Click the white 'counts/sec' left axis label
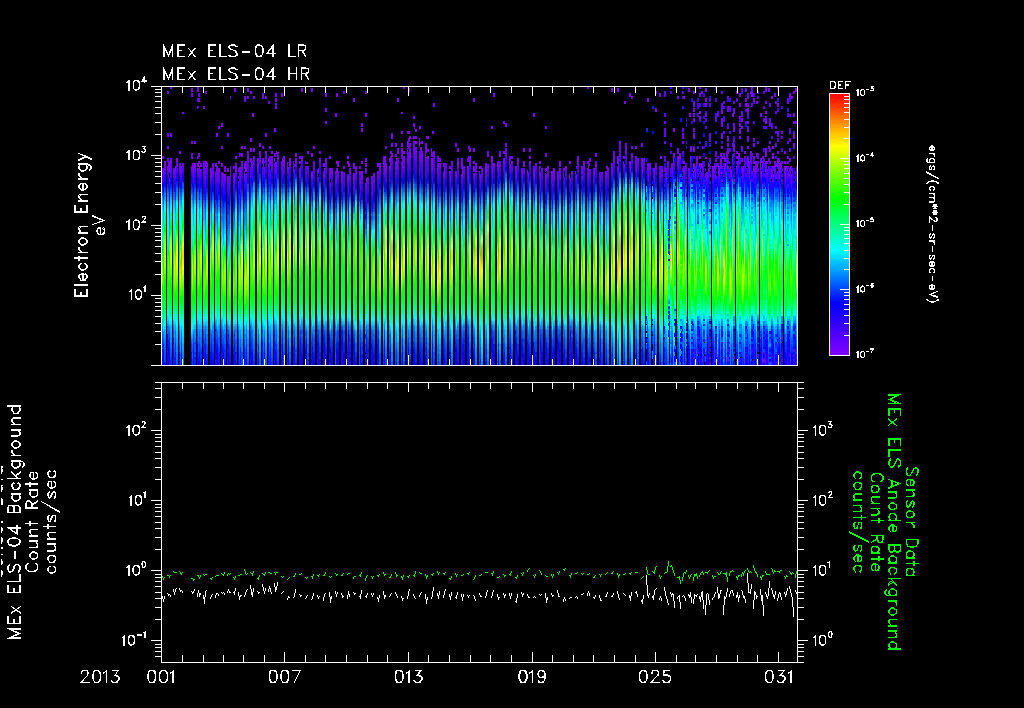The width and height of the screenshot is (1024, 708). pos(50,522)
